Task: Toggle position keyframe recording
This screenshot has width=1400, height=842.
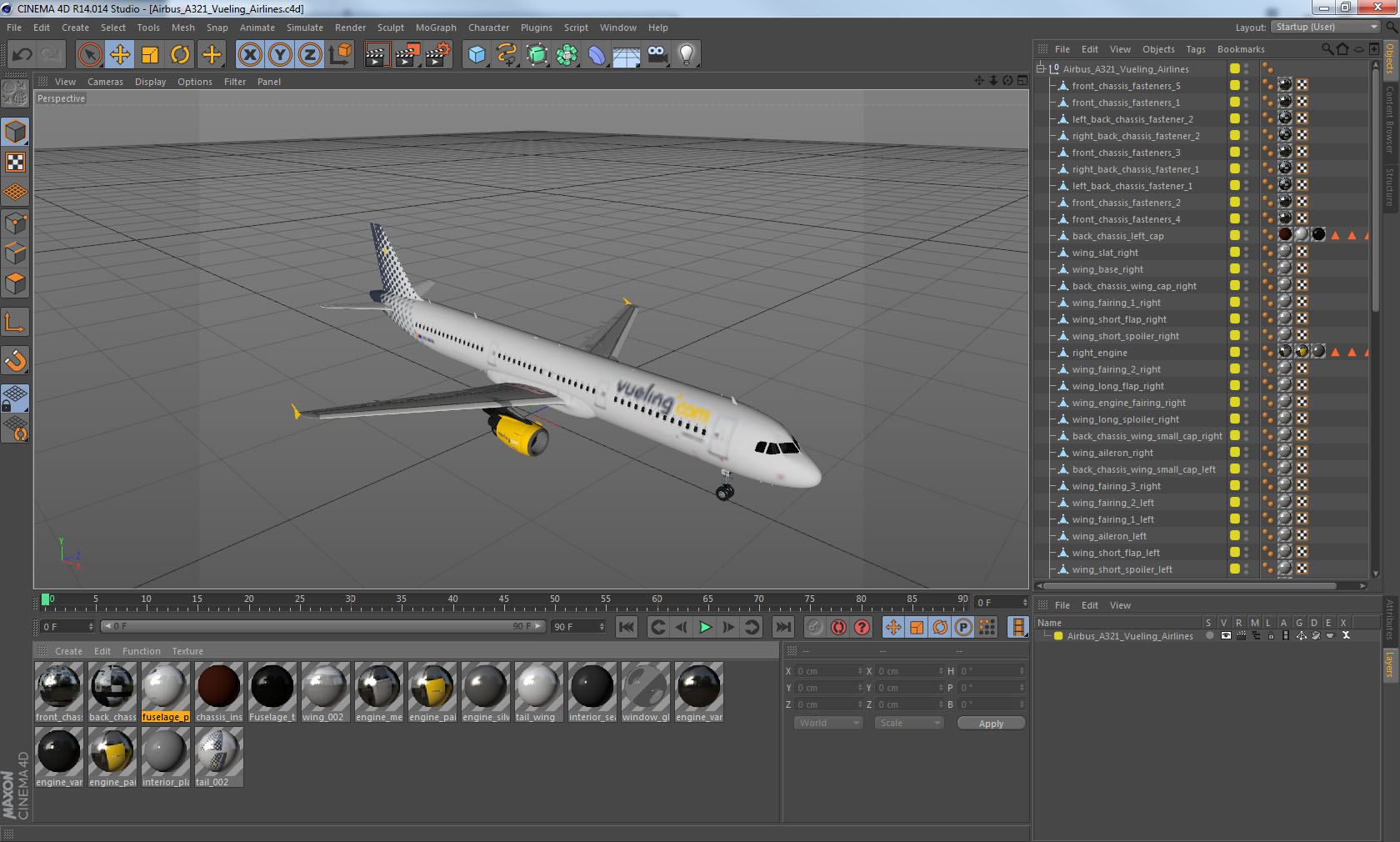Action: [x=893, y=627]
